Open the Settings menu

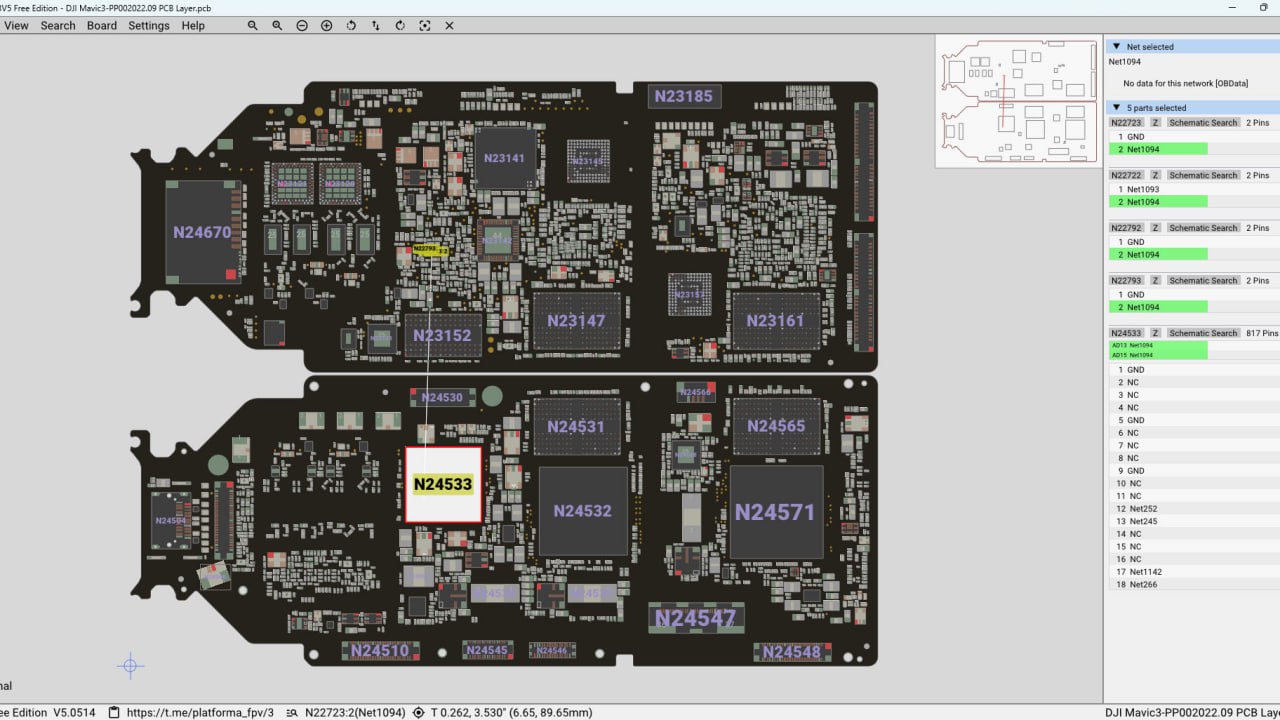pyautogui.click(x=148, y=25)
